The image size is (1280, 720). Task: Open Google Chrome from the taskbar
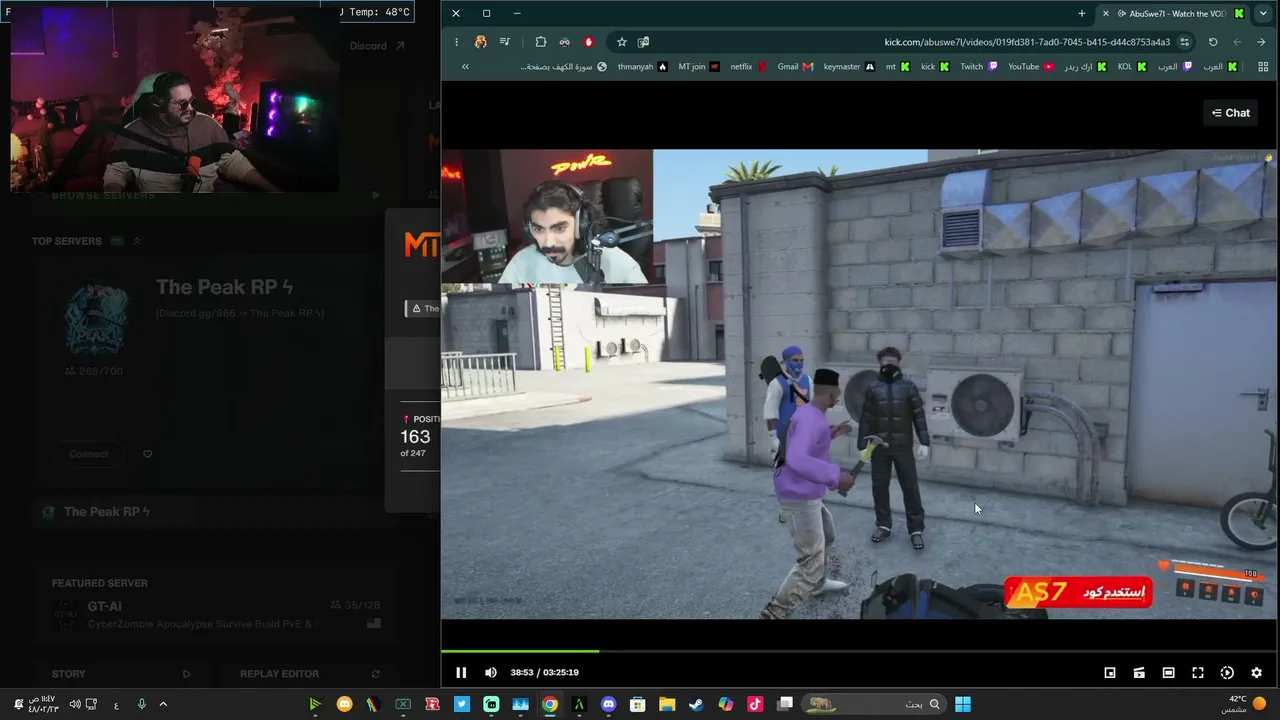(550, 704)
